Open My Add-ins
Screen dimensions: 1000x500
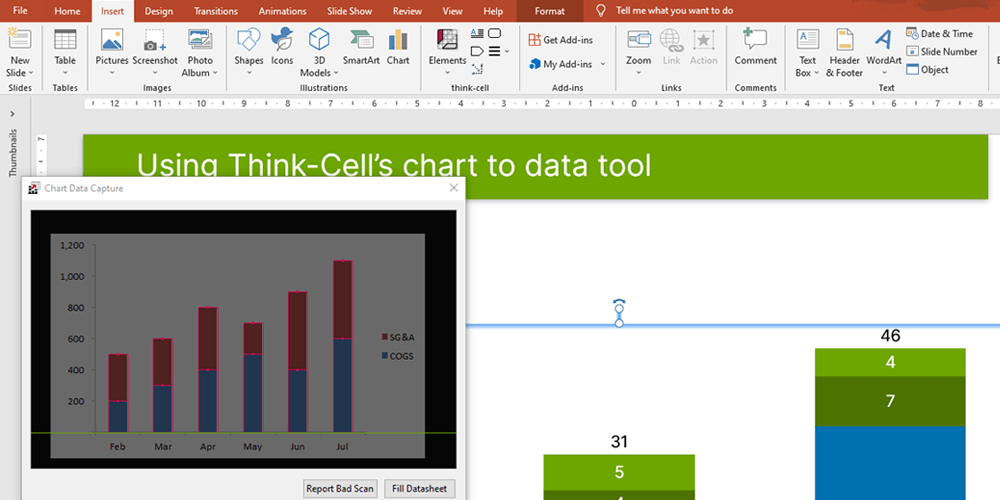(561, 64)
